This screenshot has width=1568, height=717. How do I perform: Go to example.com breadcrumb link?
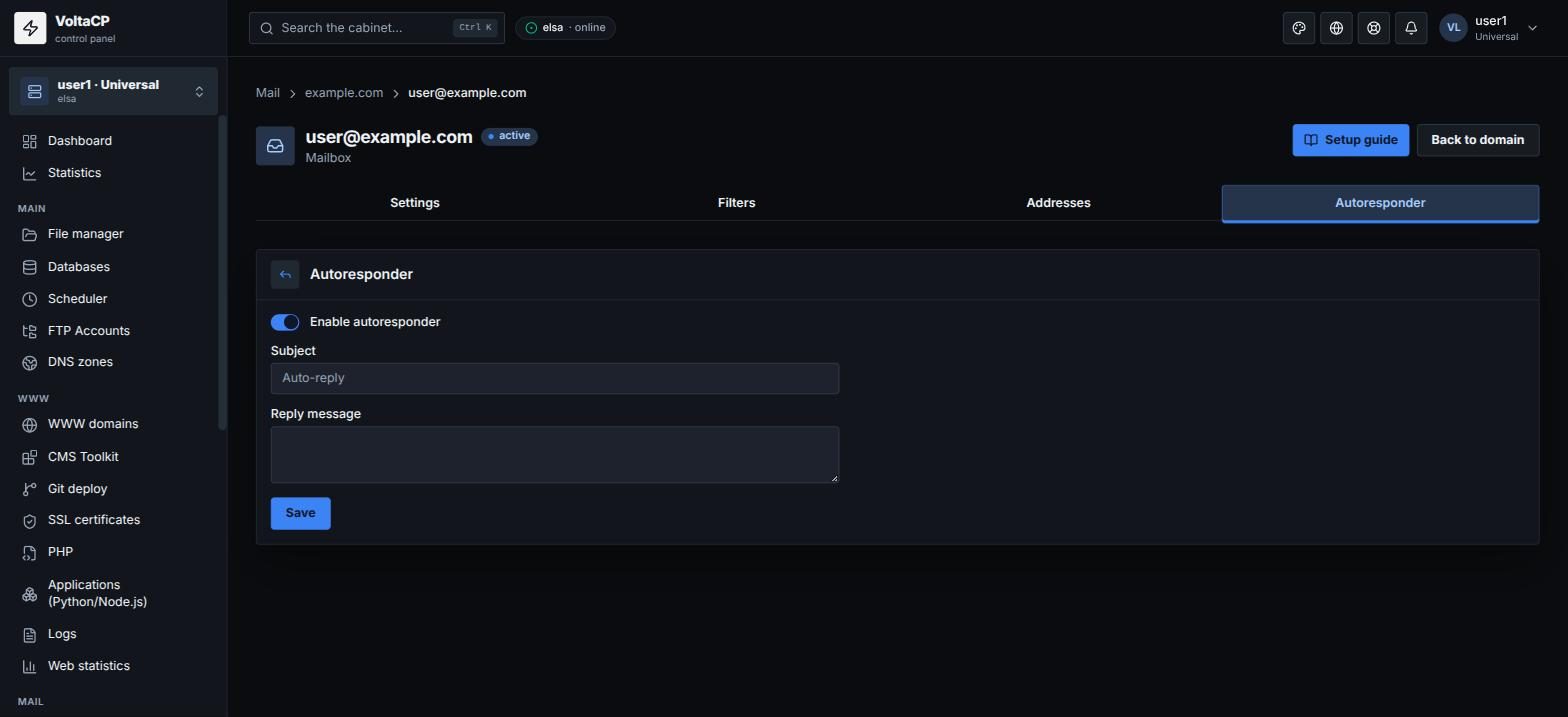pos(344,93)
